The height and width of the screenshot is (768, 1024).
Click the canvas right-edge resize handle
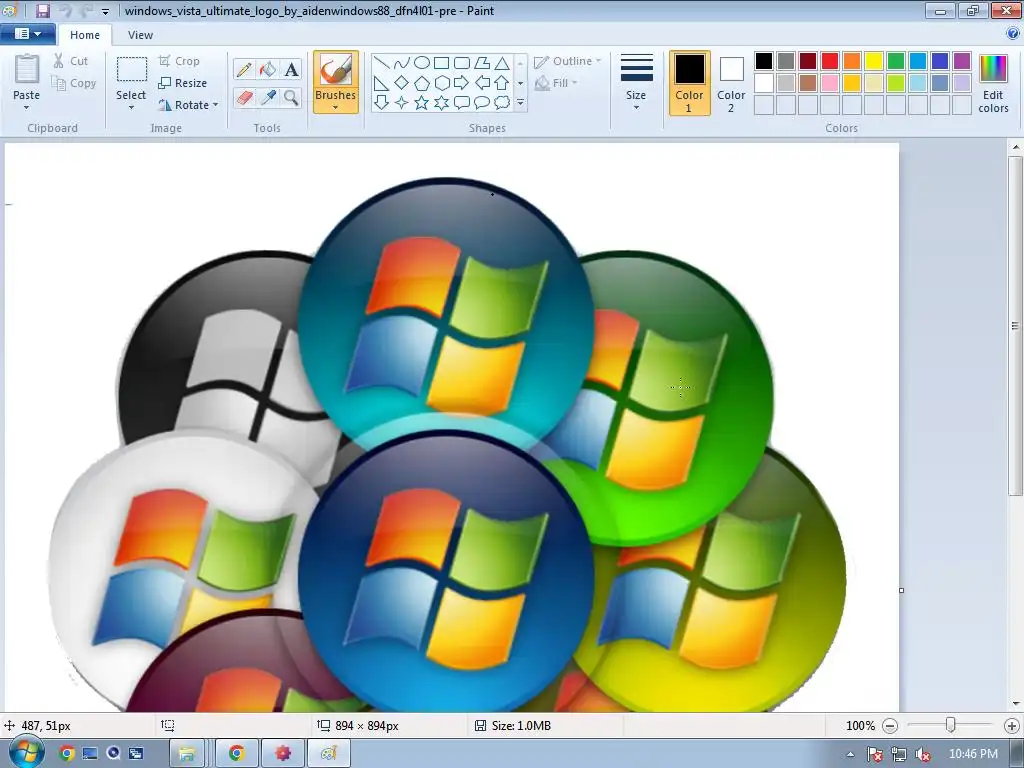(x=901, y=590)
